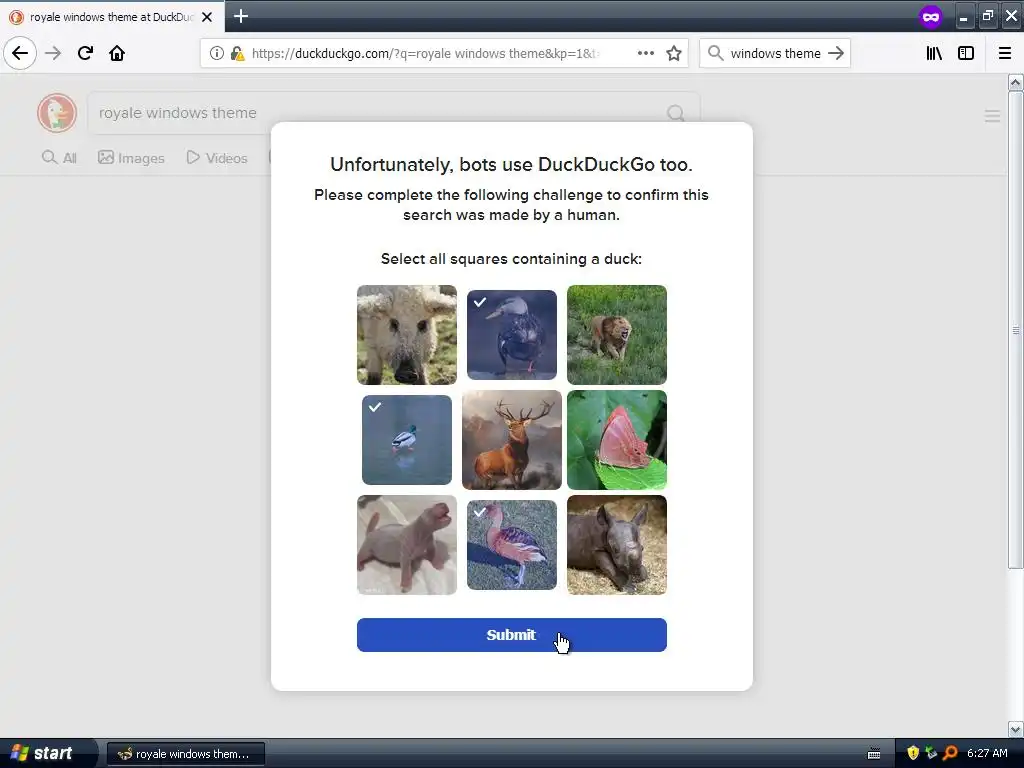Switch to the All results tab
This screenshot has width=1024, height=768.
[x=59, y=157]
